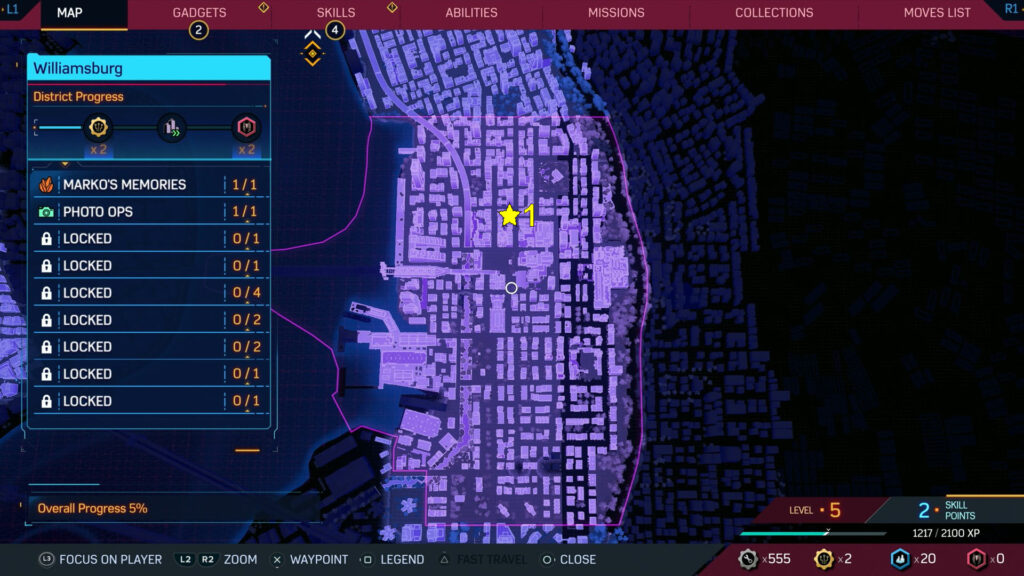Click the north compass marker above the map
Screen dimensions: 1024x576
[x=312, y=48]
